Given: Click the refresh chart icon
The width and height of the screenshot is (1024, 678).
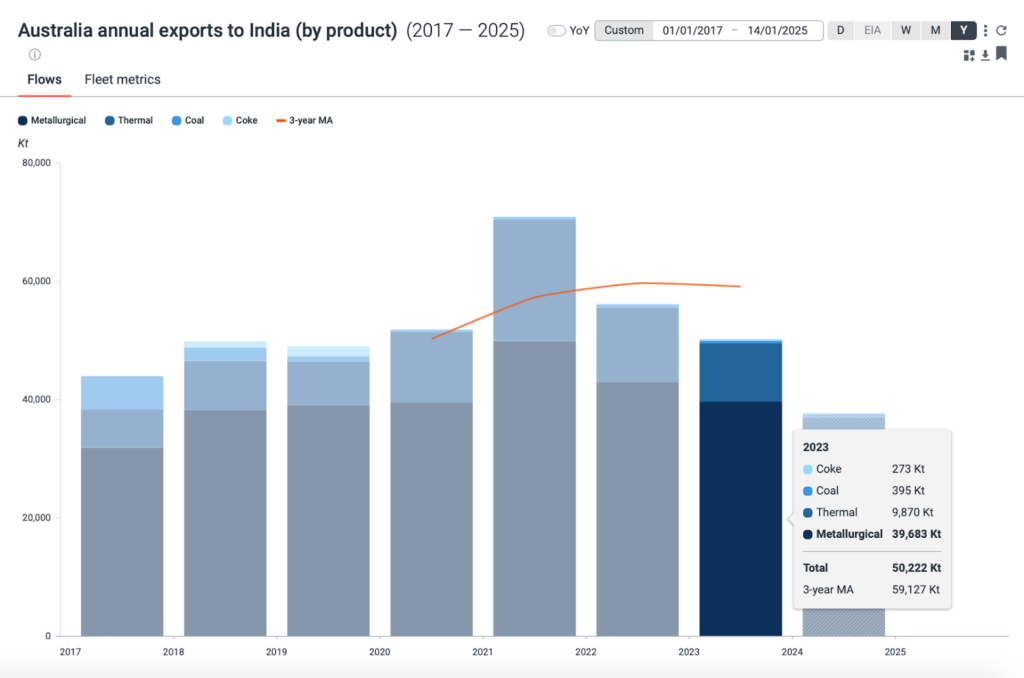Looking at the screenshot, I should tap(1001, 31).
